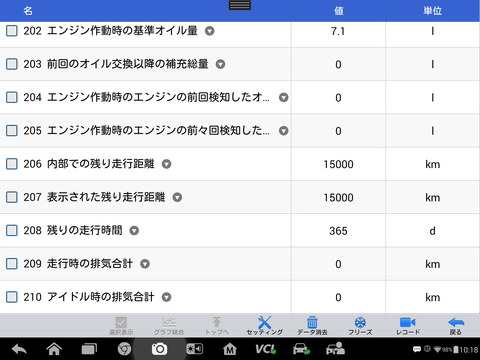
Task: Check the battery status indicator
Action: click(x=456, y=350)
